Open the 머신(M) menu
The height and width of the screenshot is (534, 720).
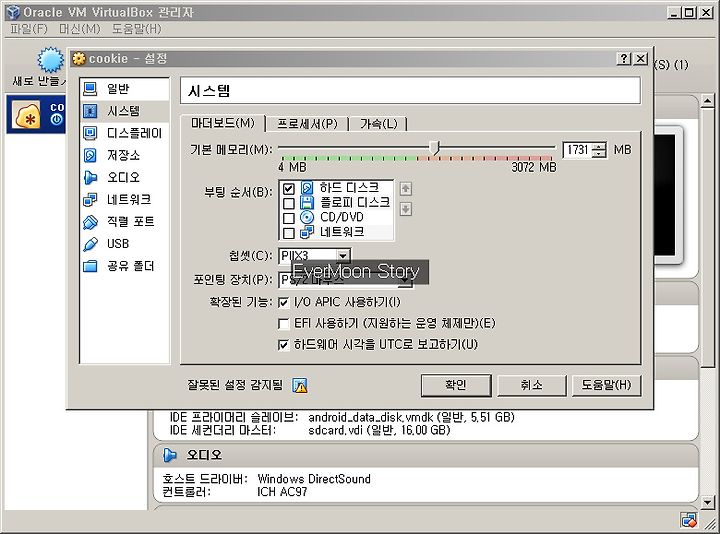pos(79,29)
